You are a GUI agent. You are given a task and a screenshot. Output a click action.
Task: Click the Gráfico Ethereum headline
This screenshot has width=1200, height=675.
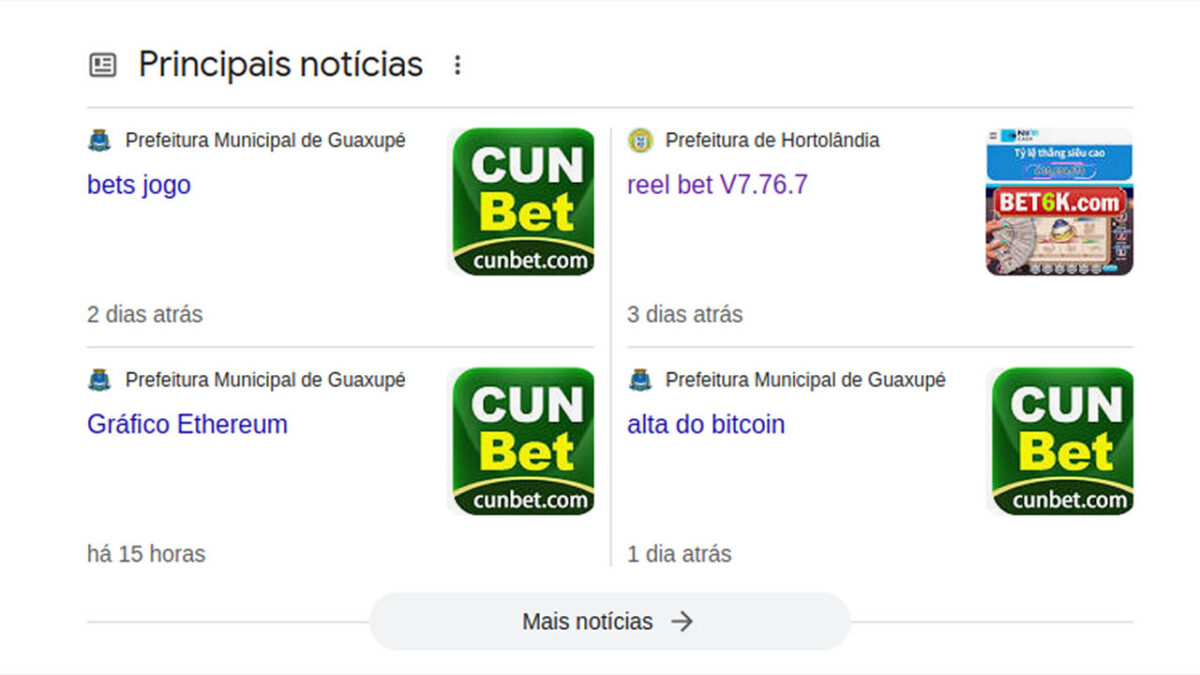187,424
